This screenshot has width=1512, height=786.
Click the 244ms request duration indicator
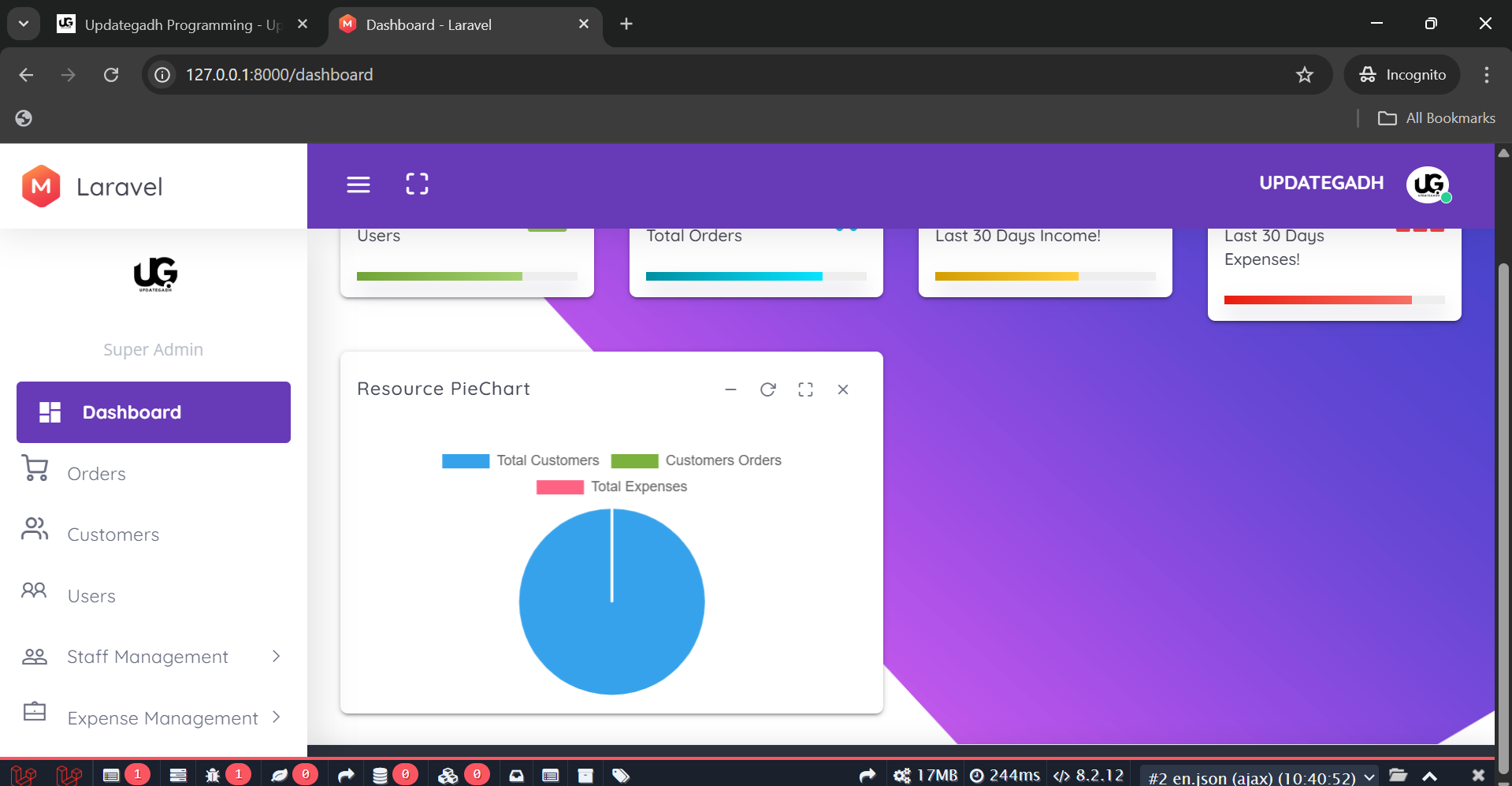click(1005, 776)
